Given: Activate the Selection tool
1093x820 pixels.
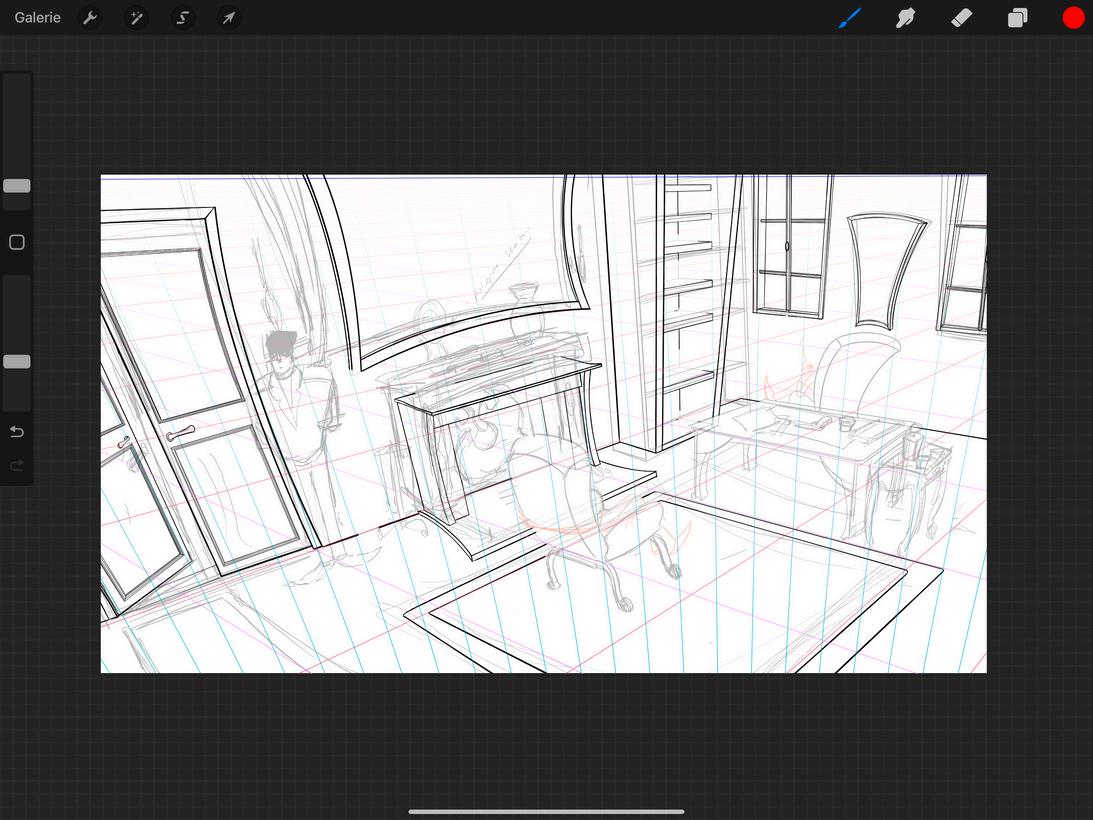Looking at the screenshot, I should coord(183,17).
